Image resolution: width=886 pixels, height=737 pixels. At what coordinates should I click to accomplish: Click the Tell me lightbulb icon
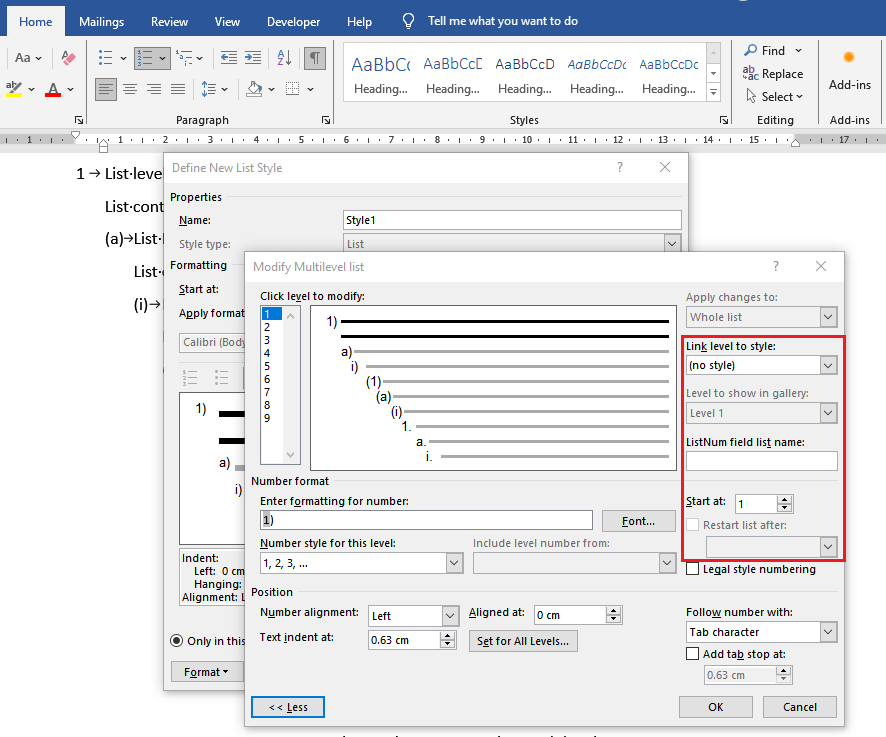408,21
